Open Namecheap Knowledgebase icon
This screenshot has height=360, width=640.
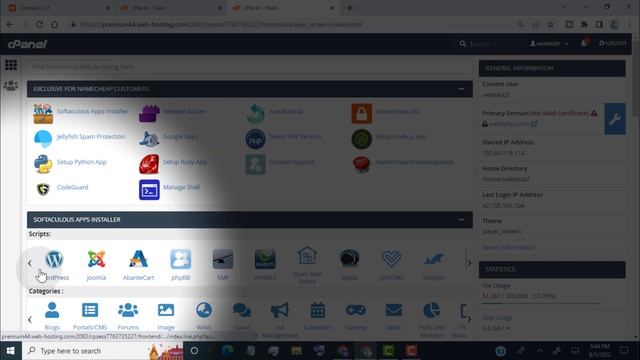pyautogui.click(x=362, y=164)
